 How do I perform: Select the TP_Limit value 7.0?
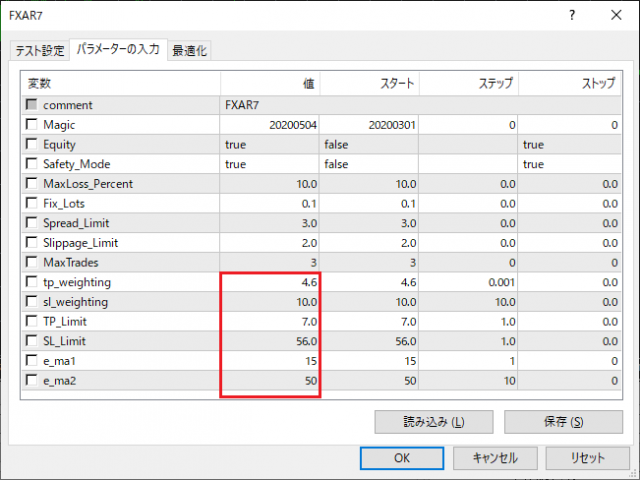[x=269, y=321]
